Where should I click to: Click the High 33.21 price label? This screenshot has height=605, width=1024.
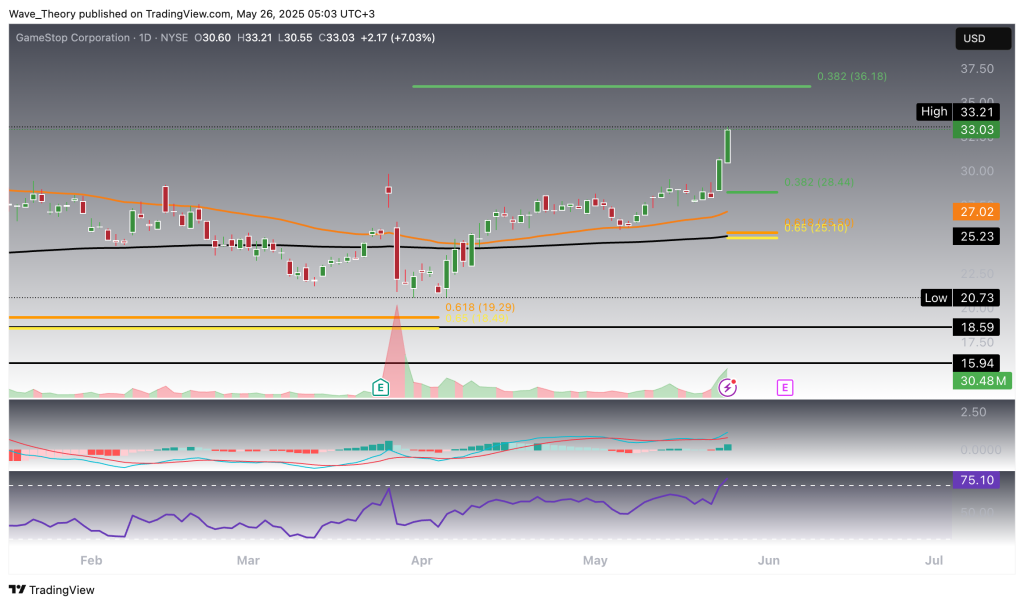coord(962,112)
